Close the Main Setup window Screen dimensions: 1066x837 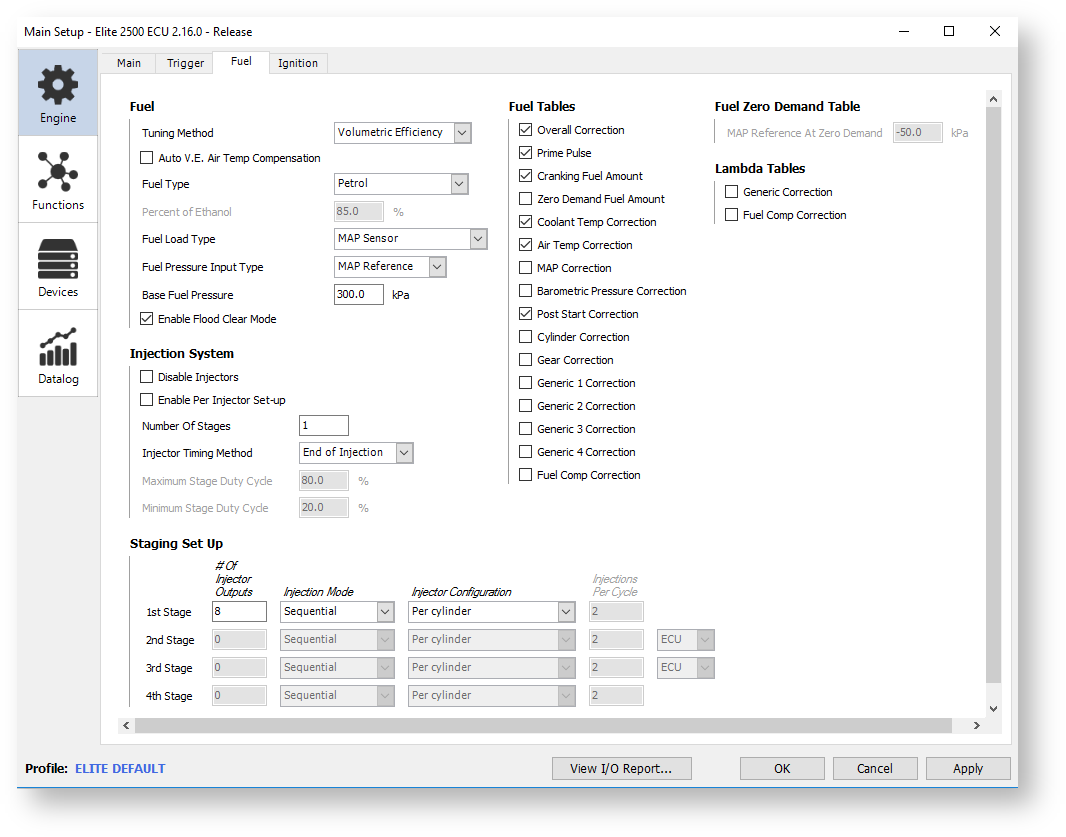pos(995,31)
